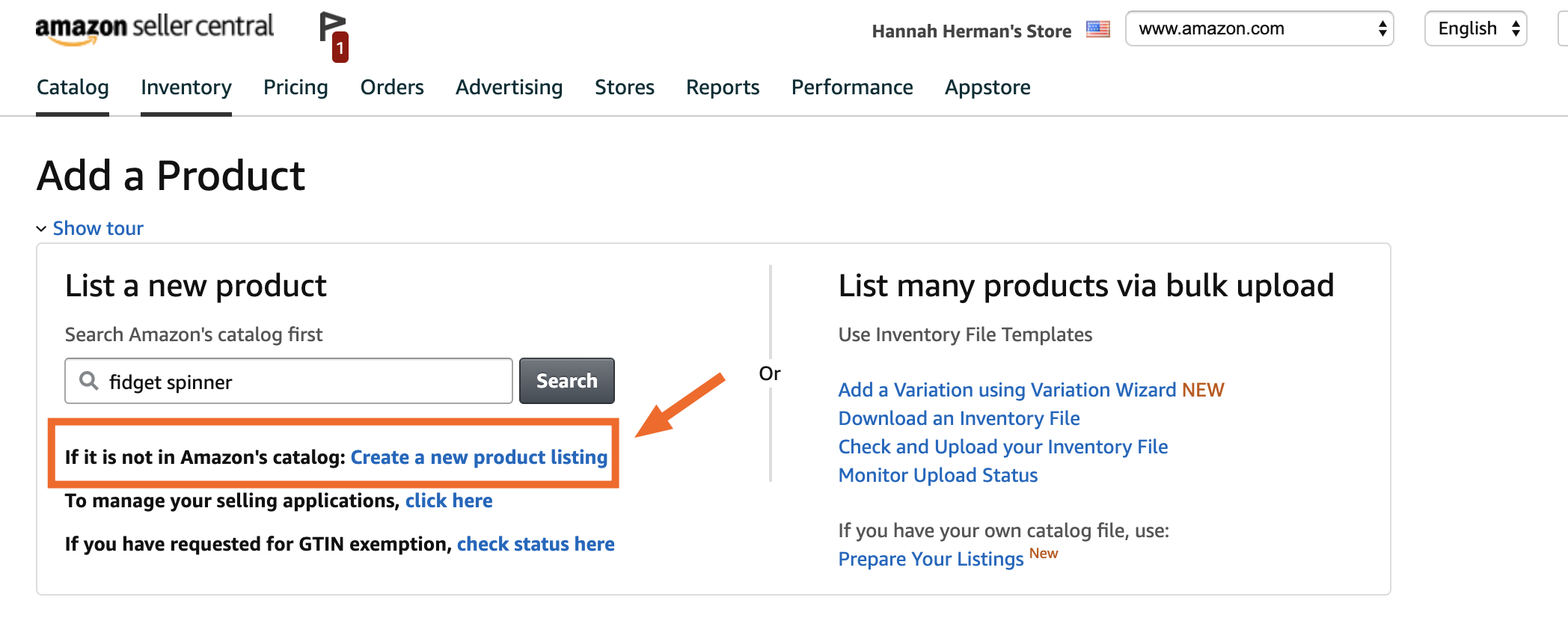Open the notification flag icon
Screen dimensions: 1568x618
pos(333,35)
